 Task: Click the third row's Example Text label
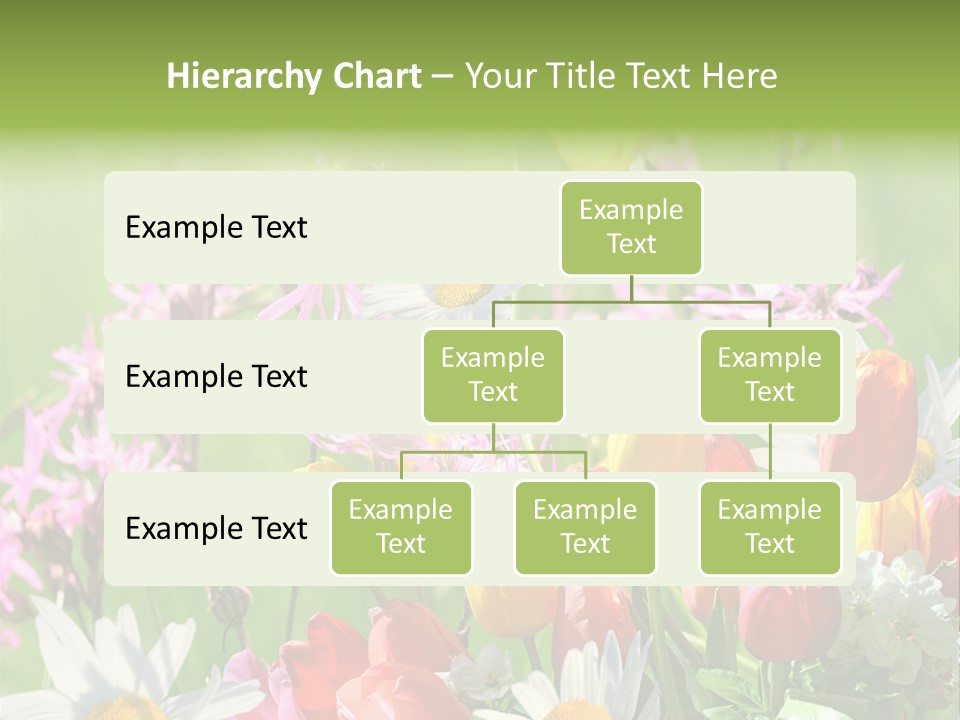[216, 529]
